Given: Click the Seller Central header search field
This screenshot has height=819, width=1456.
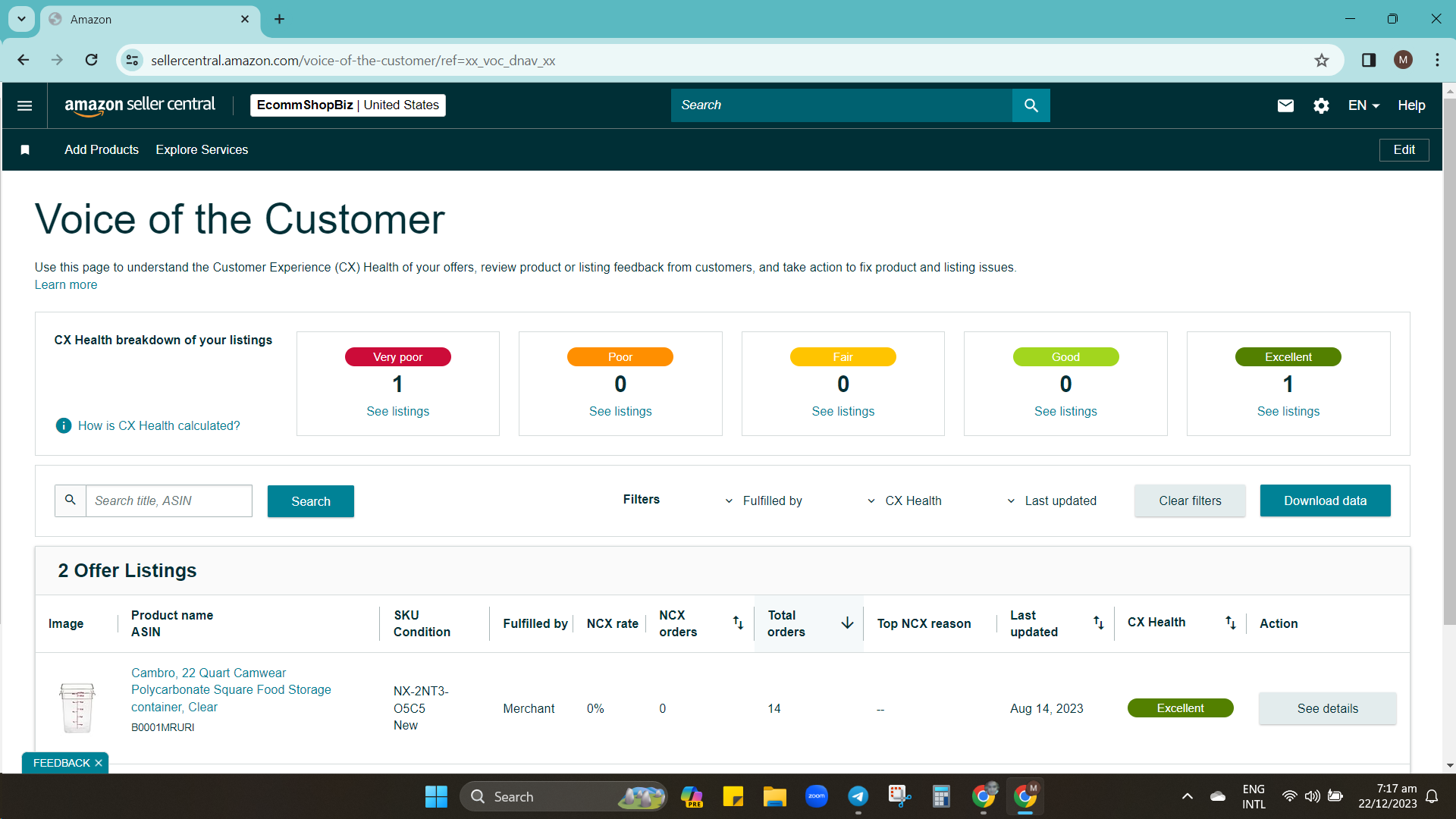Looking at the screenshot, I should click(842, 105).
